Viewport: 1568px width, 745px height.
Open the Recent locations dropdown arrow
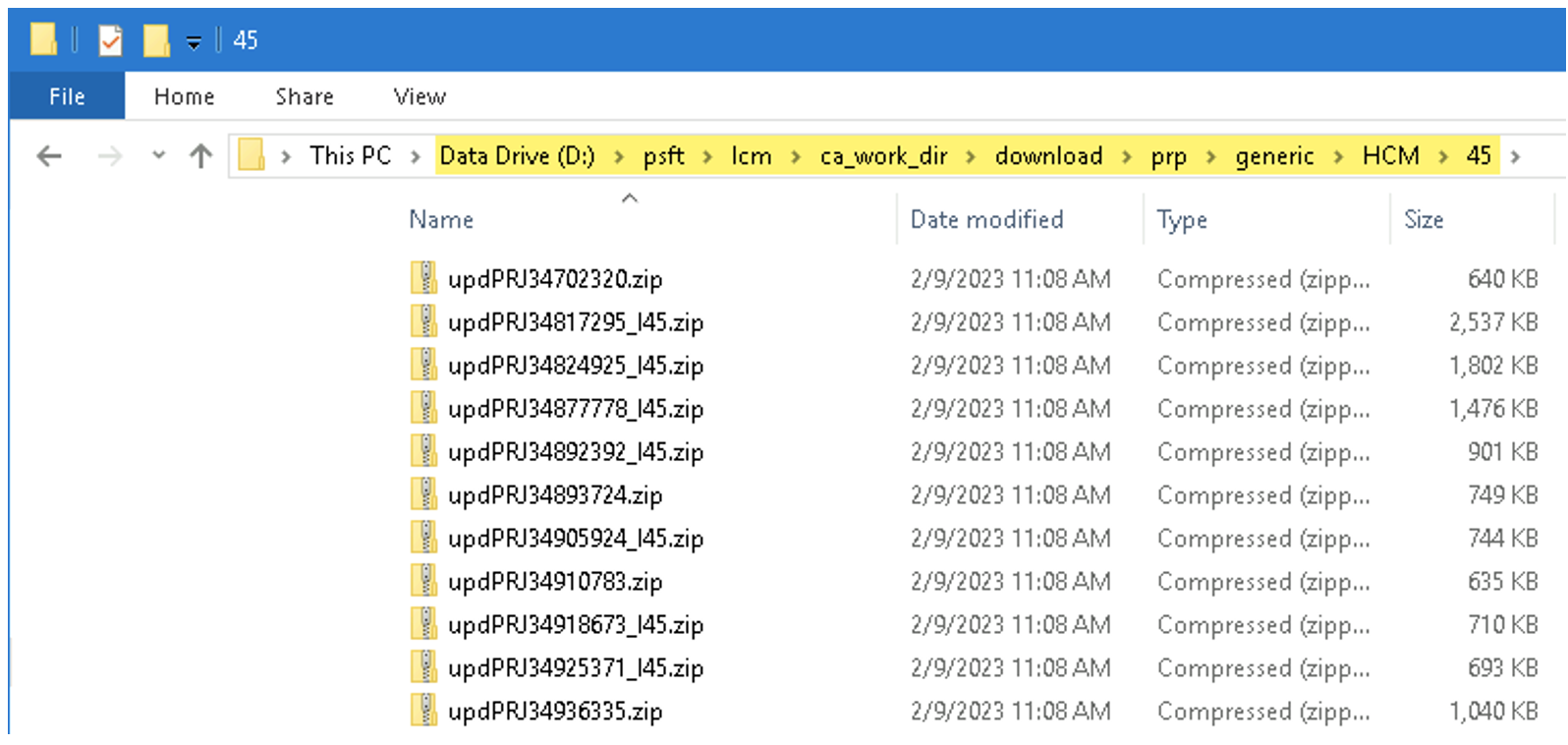point(158,156)
